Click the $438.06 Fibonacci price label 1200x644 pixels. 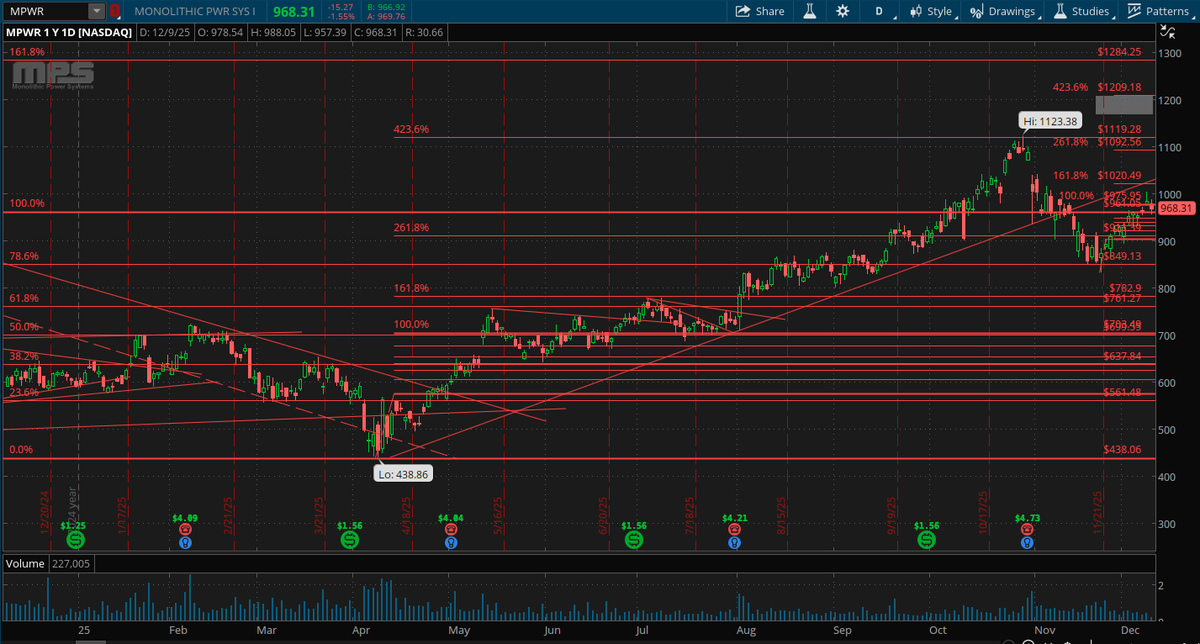click(x=1123, y=451)
